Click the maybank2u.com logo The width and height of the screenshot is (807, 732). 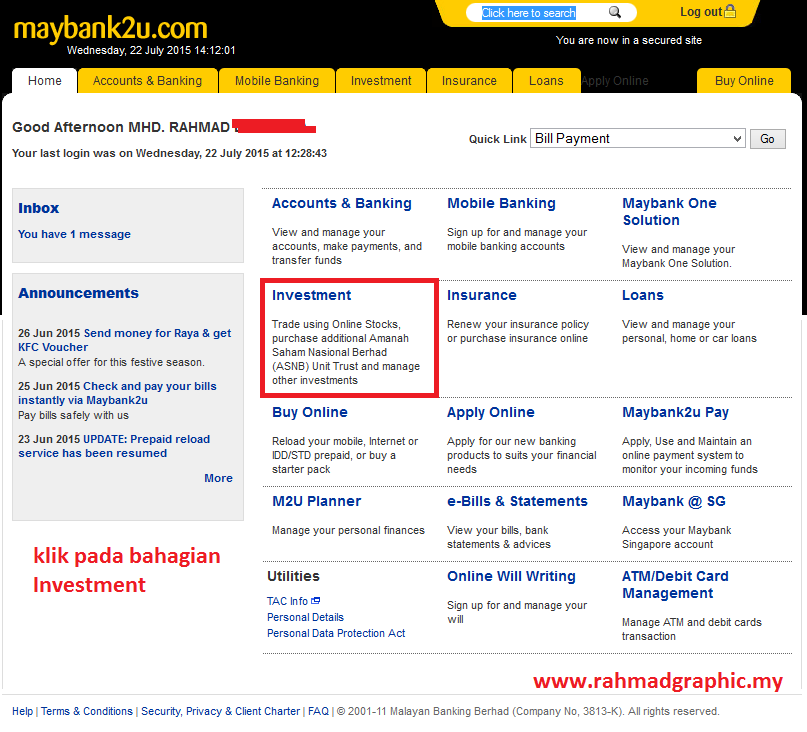pos(110,29)
